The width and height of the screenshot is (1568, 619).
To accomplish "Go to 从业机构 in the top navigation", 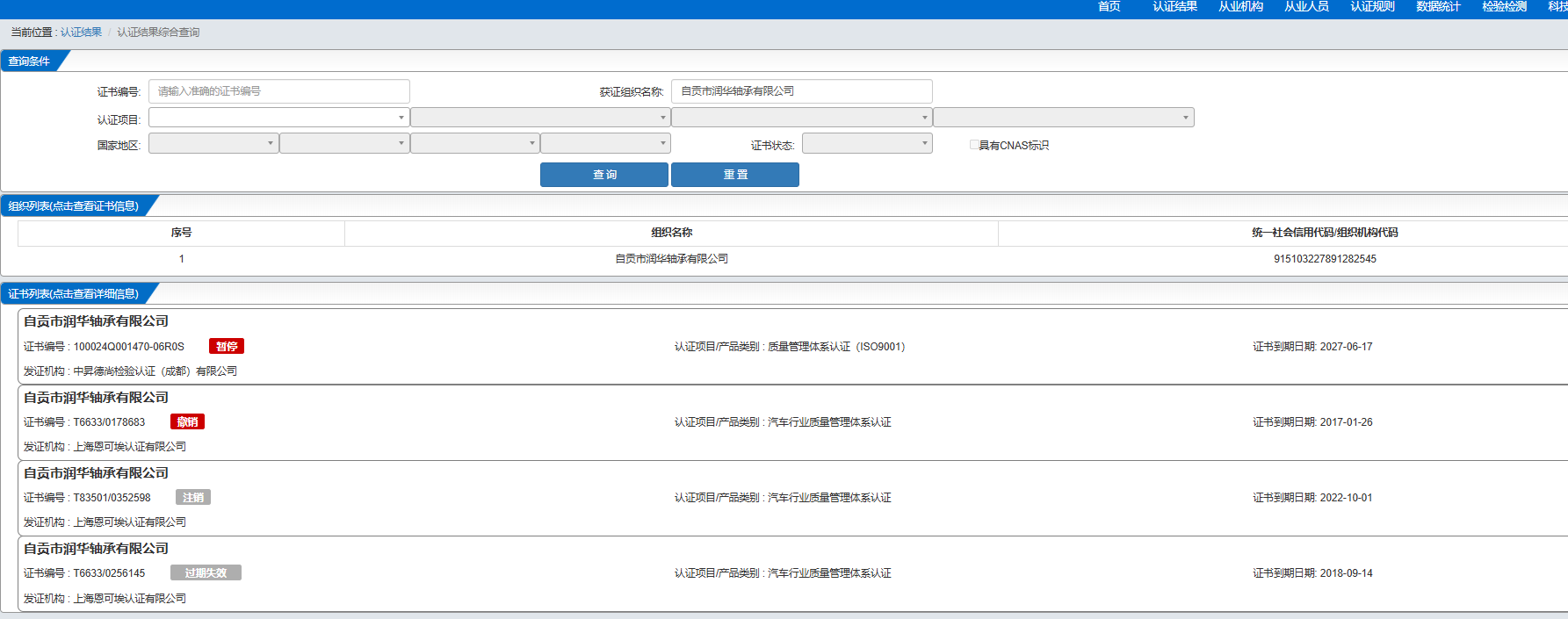I will coord(1240,7).
